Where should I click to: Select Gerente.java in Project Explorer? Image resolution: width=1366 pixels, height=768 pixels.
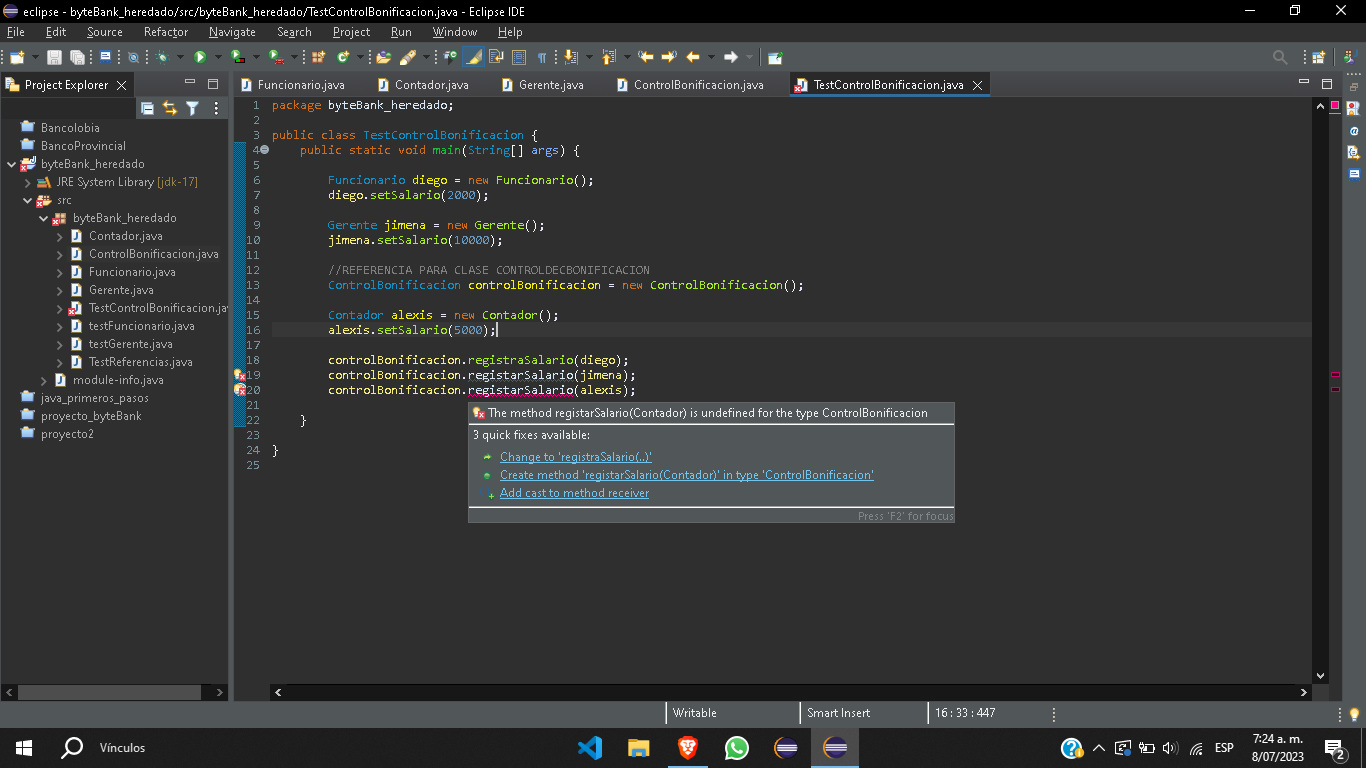121,290
